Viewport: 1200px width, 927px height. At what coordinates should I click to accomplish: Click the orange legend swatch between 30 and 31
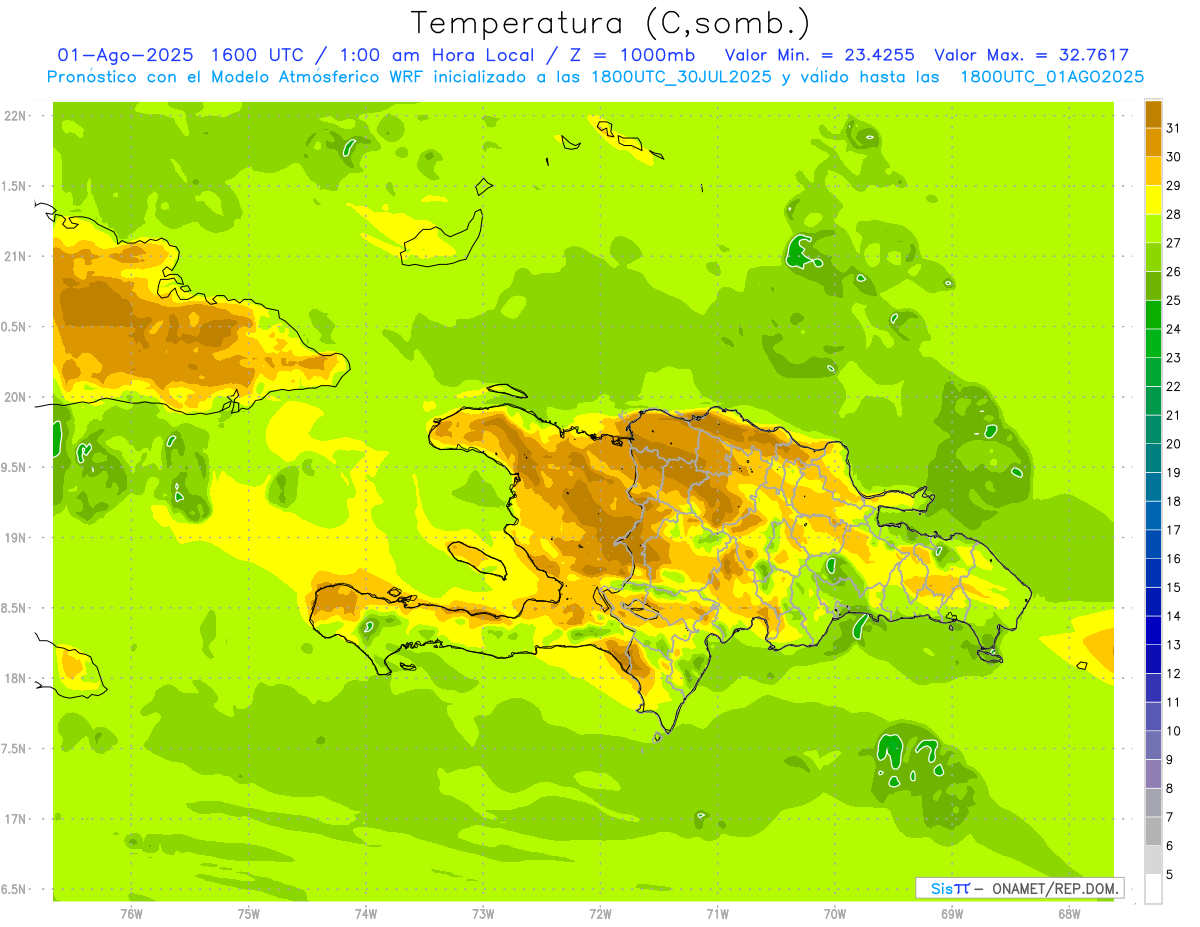pyautogui.click(x=1153, y=142)
